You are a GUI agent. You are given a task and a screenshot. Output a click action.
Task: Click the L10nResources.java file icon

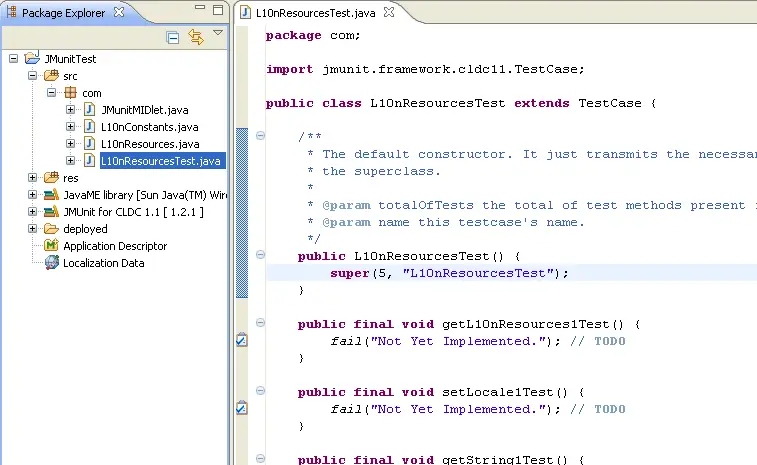(x=89, y=144)
